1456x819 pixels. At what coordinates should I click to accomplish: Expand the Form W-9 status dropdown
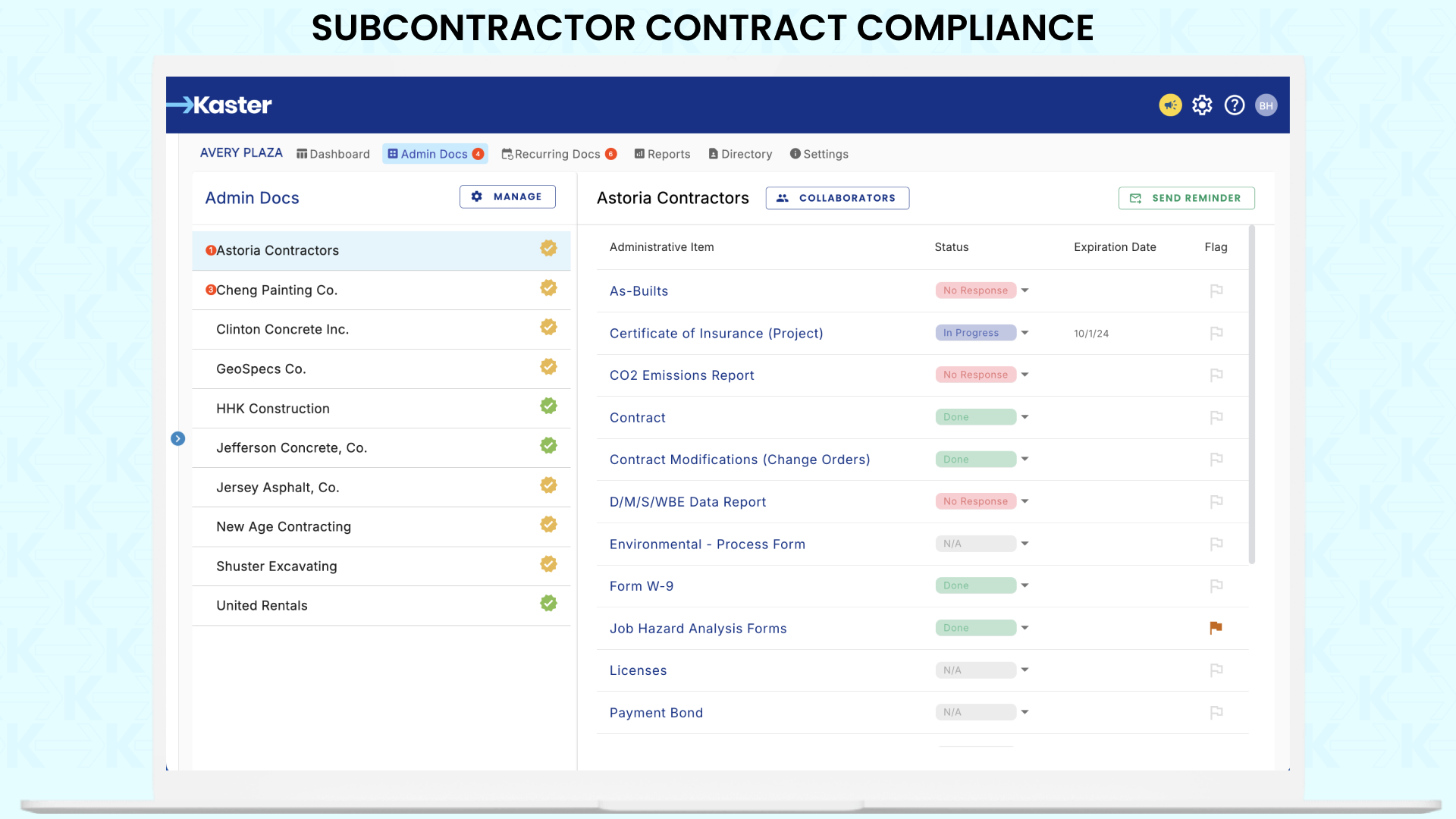1025,586
